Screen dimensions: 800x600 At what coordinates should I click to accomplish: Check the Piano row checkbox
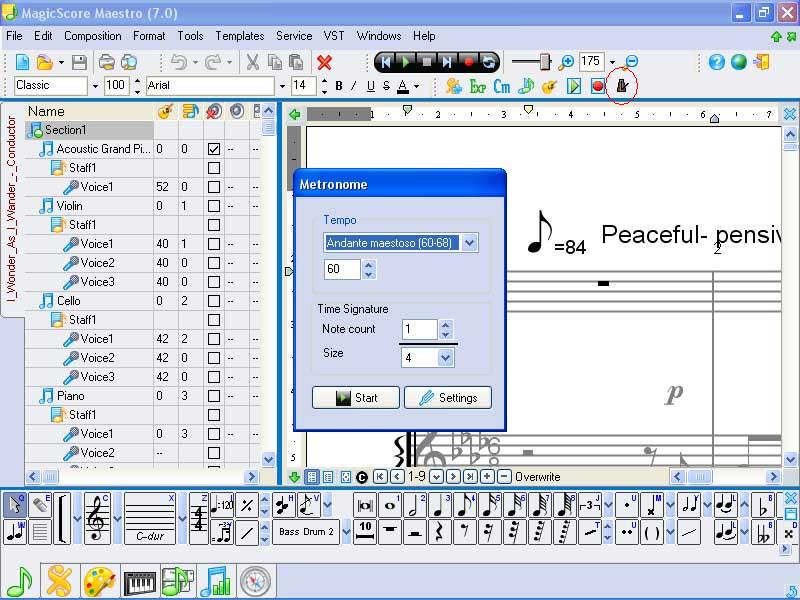pos(214,396)
